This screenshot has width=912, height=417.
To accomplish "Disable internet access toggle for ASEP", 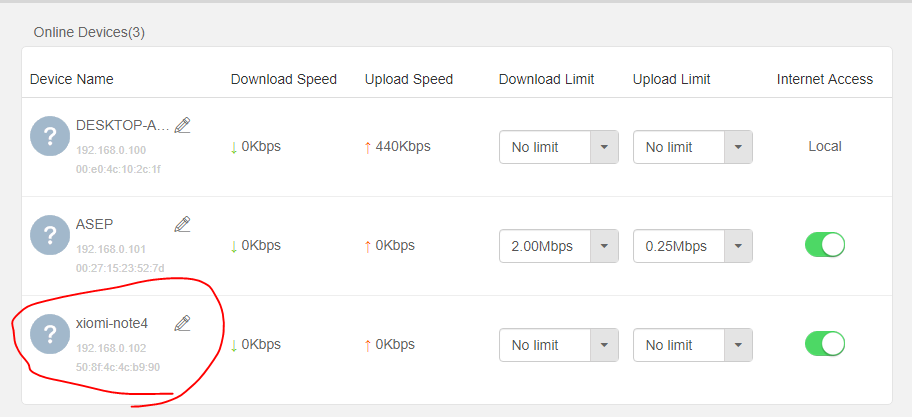I will coord(825,245).
